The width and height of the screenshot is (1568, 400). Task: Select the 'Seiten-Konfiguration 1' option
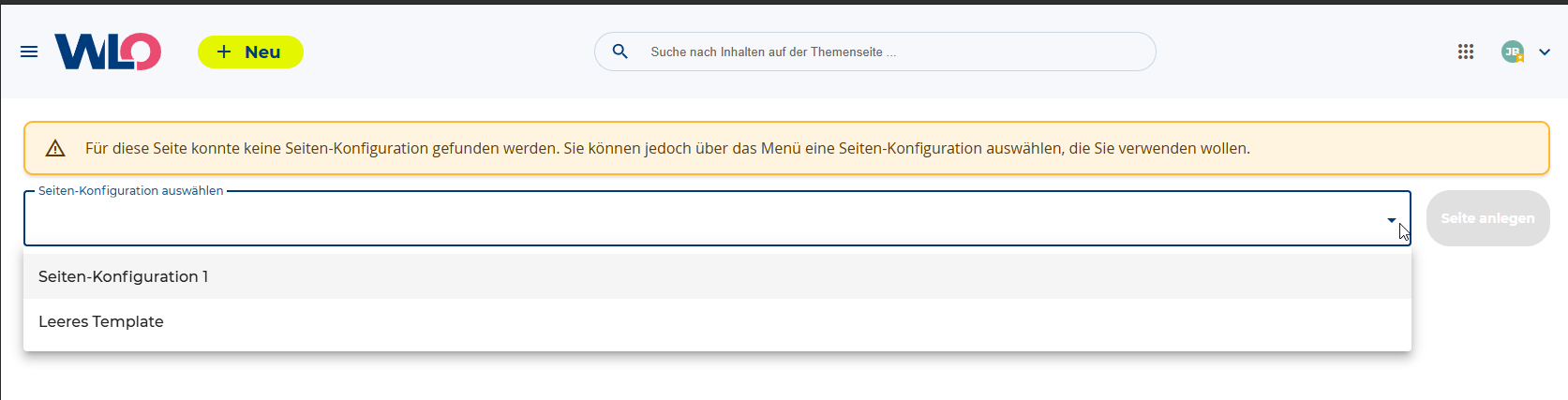click(124, 276)
